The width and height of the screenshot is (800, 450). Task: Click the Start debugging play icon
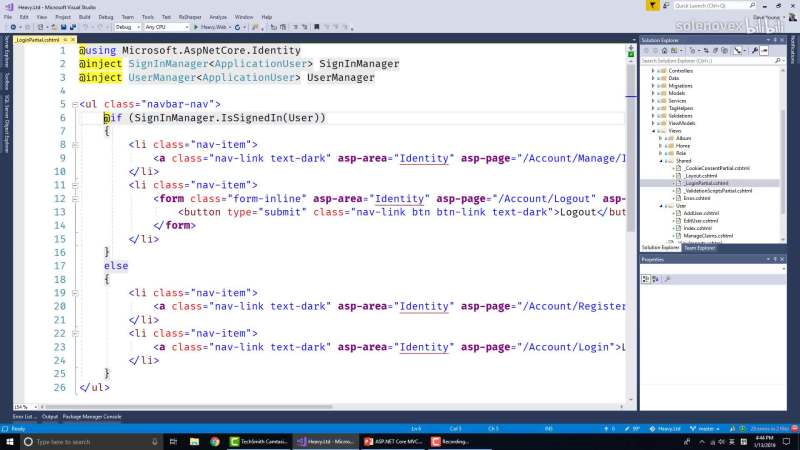[x=196, y=27]
